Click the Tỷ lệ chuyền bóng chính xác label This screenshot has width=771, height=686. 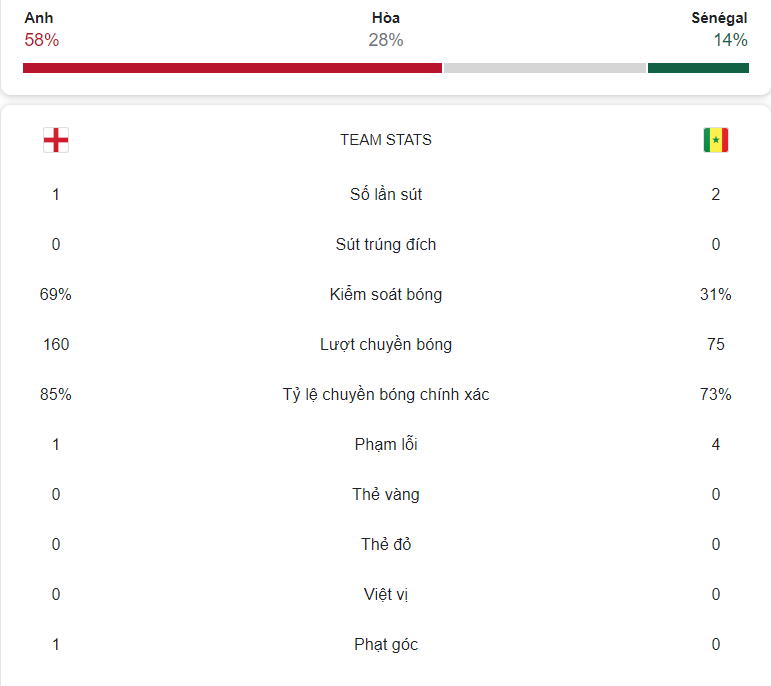click(x=386, y=394)
